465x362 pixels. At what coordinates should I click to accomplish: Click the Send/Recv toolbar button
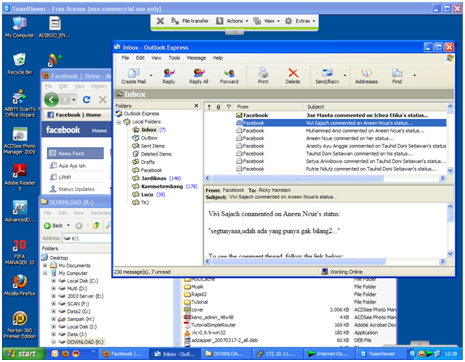[x=327, y=76]
